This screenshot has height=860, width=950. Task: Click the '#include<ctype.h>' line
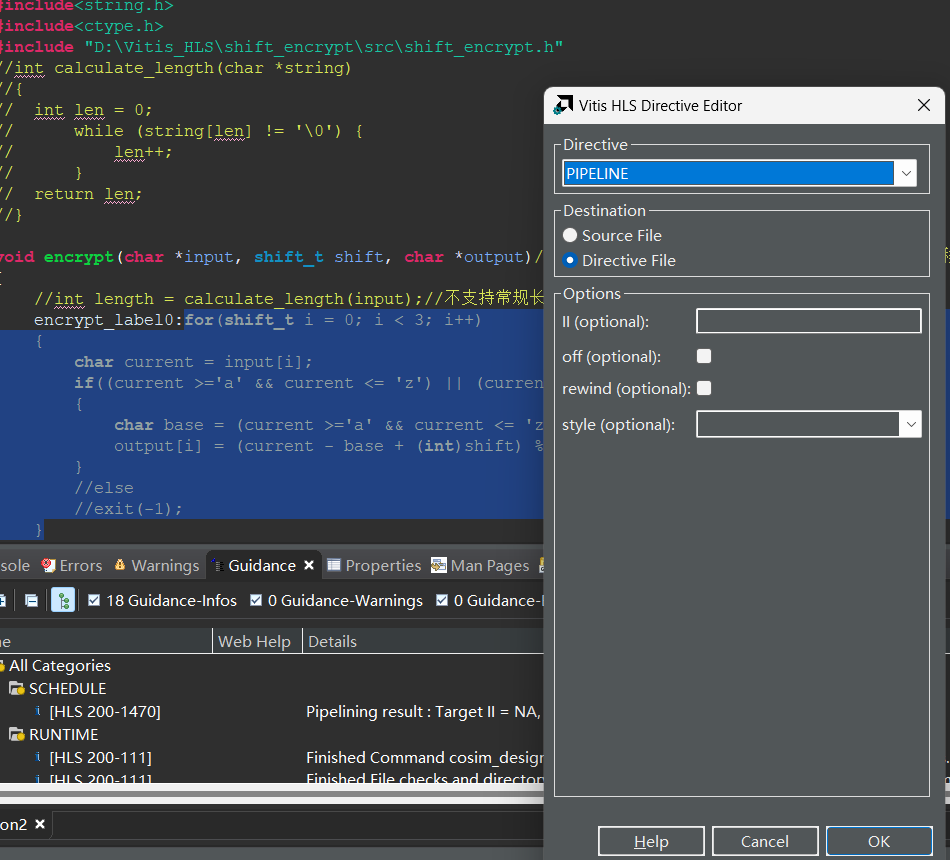pos(82,26)
